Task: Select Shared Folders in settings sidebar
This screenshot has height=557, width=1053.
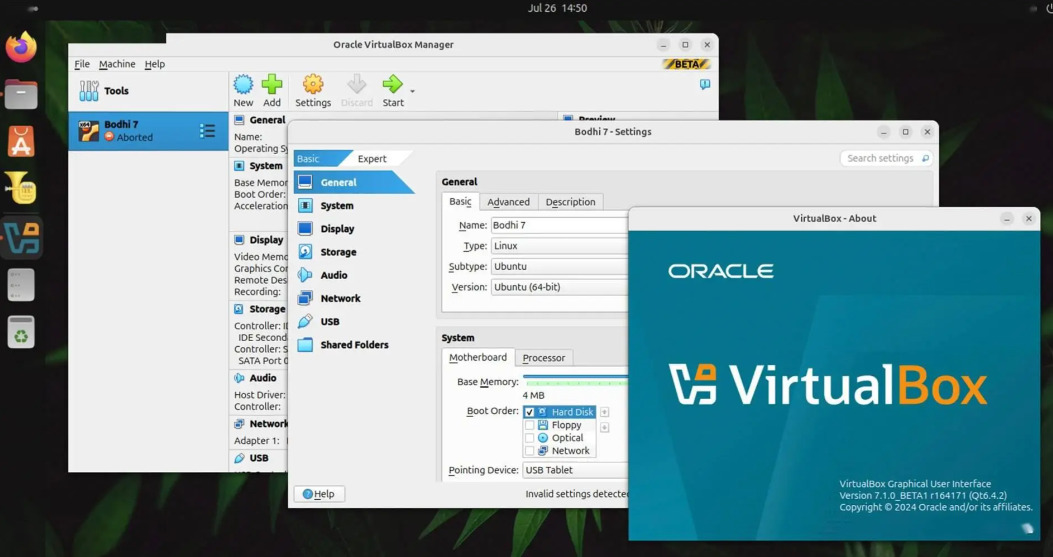Action: [x=354, y=345]
